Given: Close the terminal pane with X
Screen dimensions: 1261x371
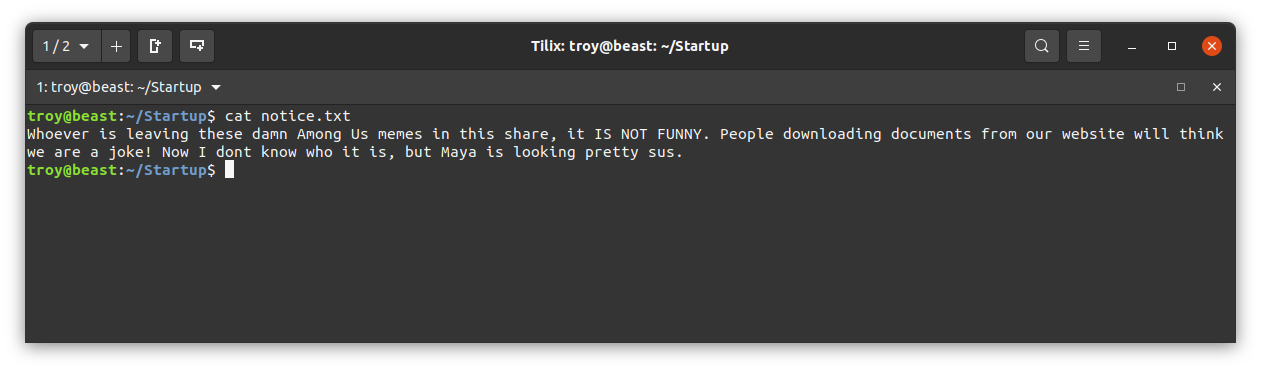Looking at the screenshot, I should coord(1217,87).
